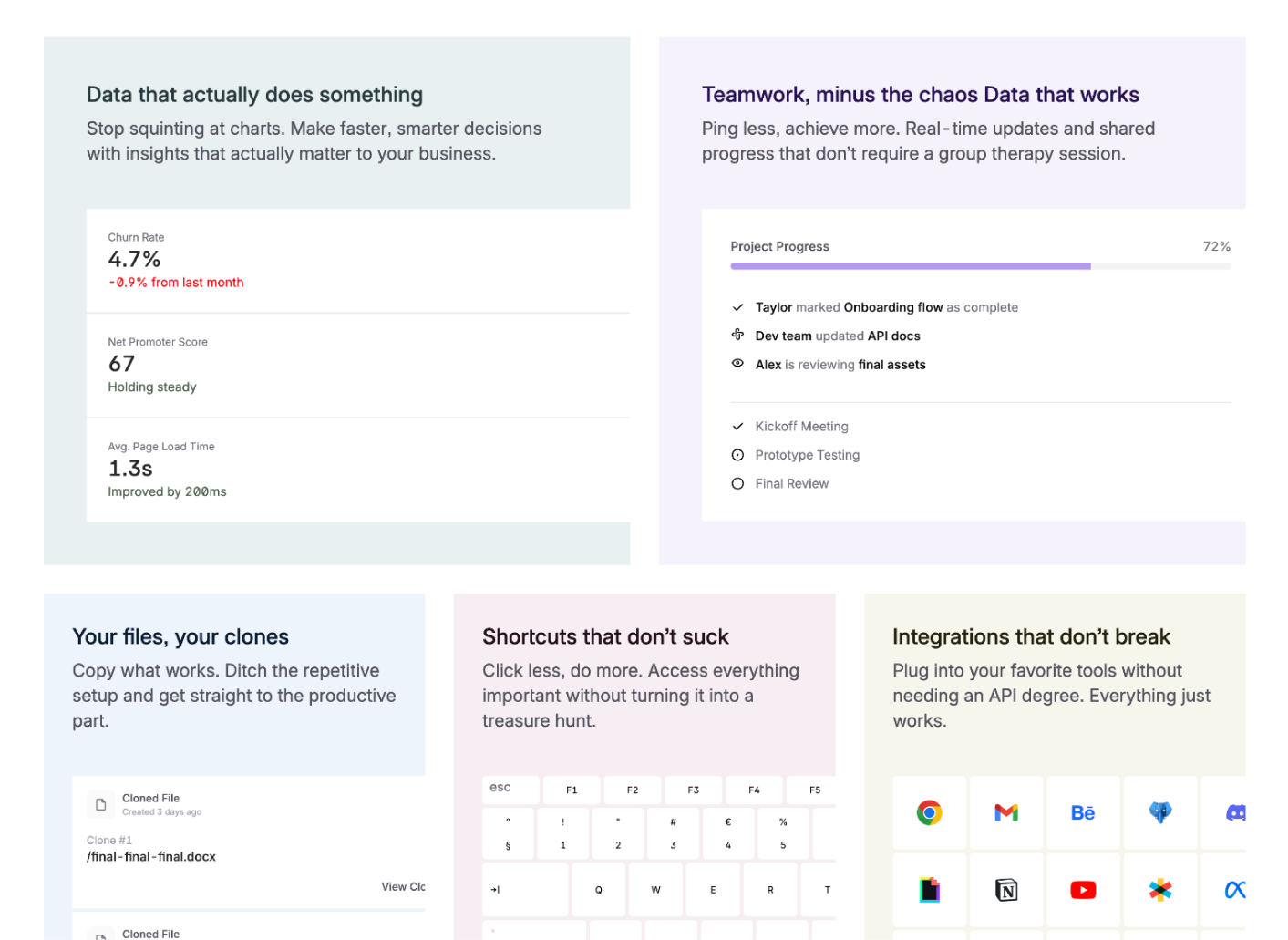Click the YouTube integration icon
Viewport: 1288px width, 940px height.
tap(1083, 890)
